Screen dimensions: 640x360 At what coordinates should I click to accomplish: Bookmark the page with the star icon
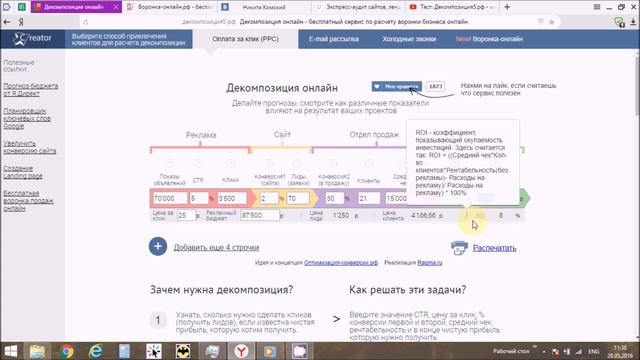tap(551, 22)
